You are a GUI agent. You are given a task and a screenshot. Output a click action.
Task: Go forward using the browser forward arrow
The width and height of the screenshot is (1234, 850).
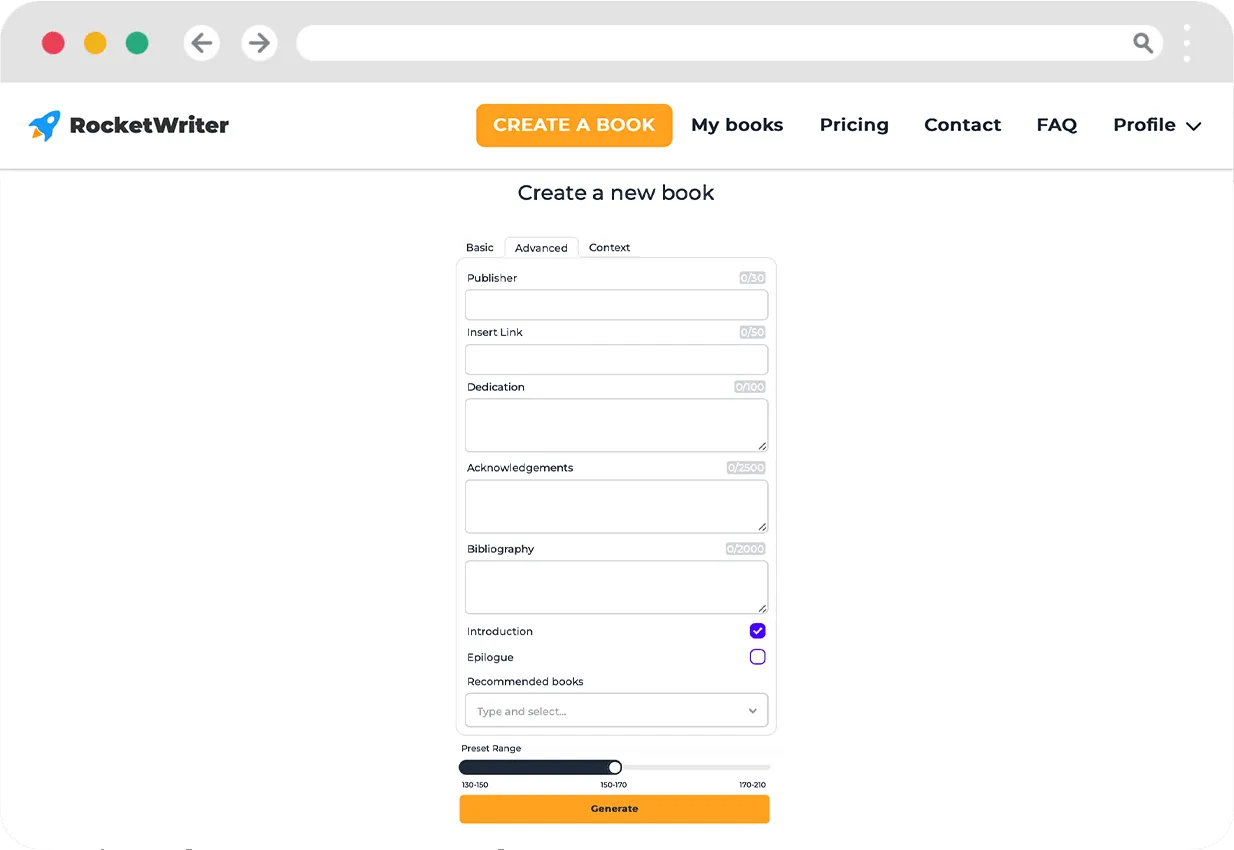pos(259,43)
